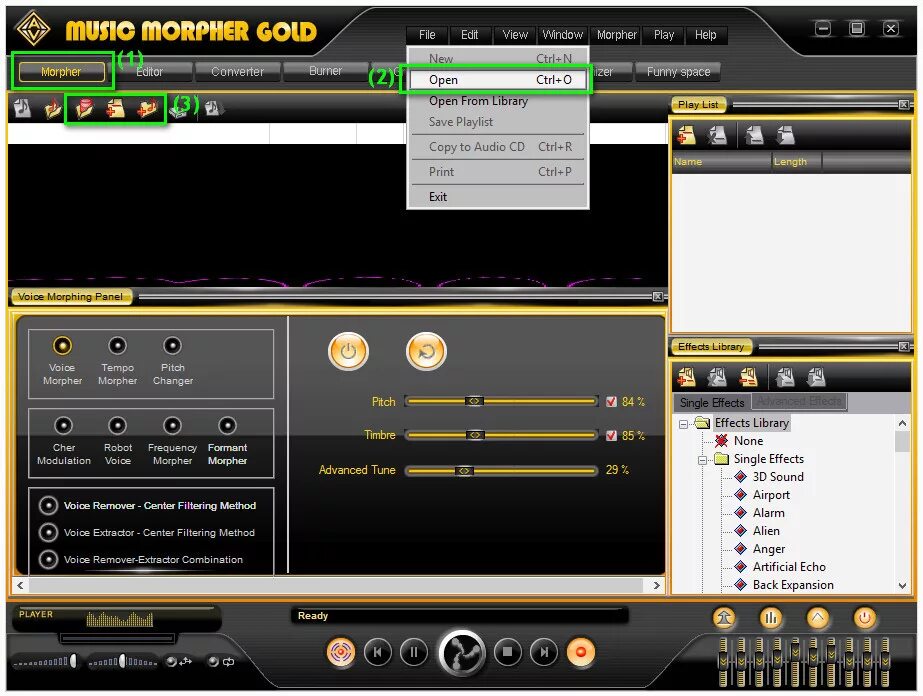The image size is (923, 696).
Task: Select the Robot Voice radio button
Action: click(117, 425)
